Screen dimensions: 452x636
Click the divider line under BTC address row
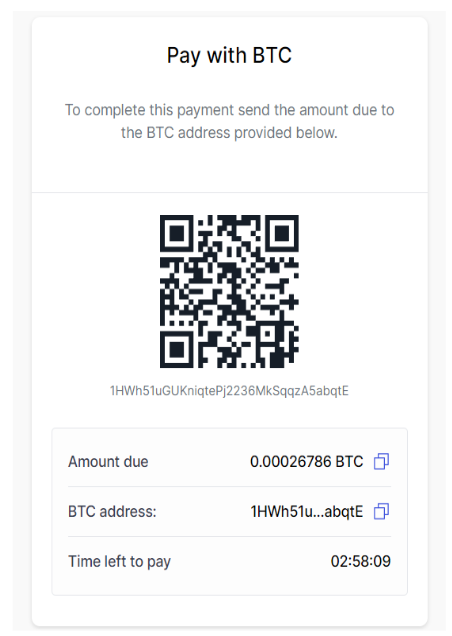pos(230,536)
